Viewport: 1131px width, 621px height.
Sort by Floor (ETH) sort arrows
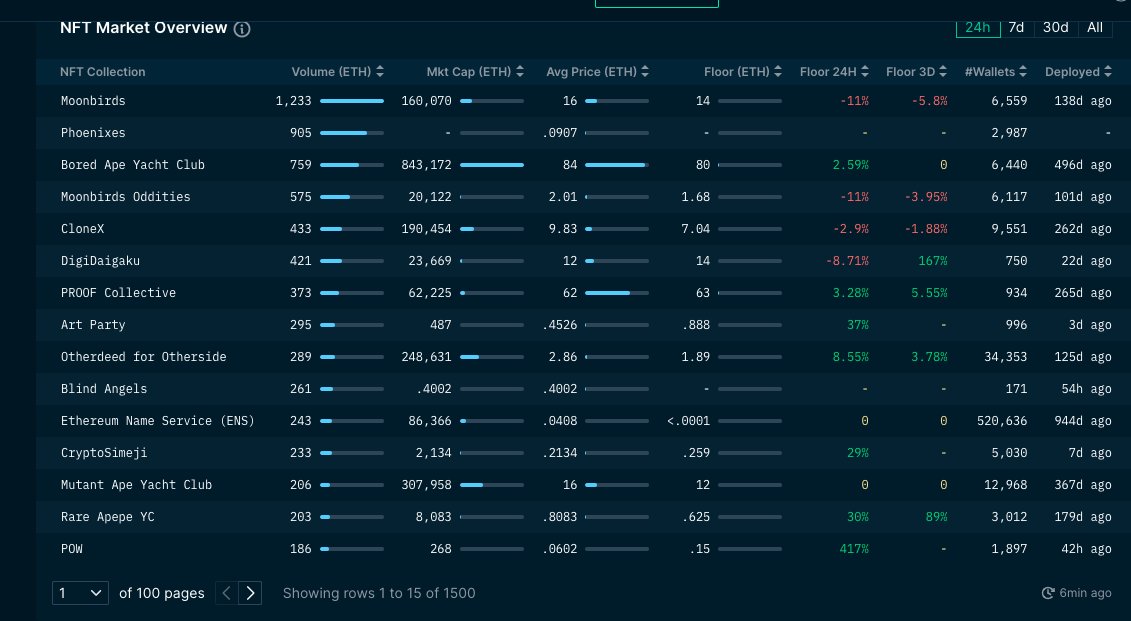[x=778, y=71]
